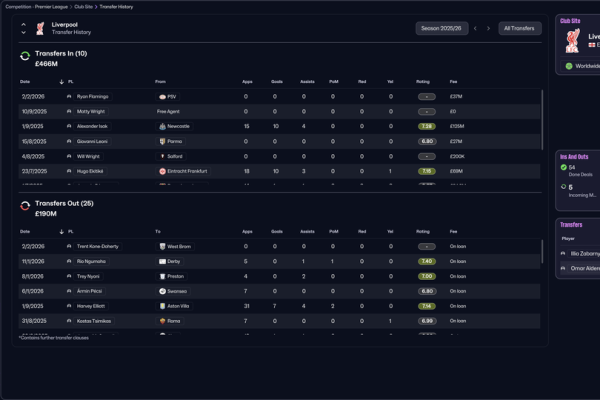Image resolution: width=600 pixels, height=400 pixels.
Task: Go to the previous season arrow
Action: 475,28
